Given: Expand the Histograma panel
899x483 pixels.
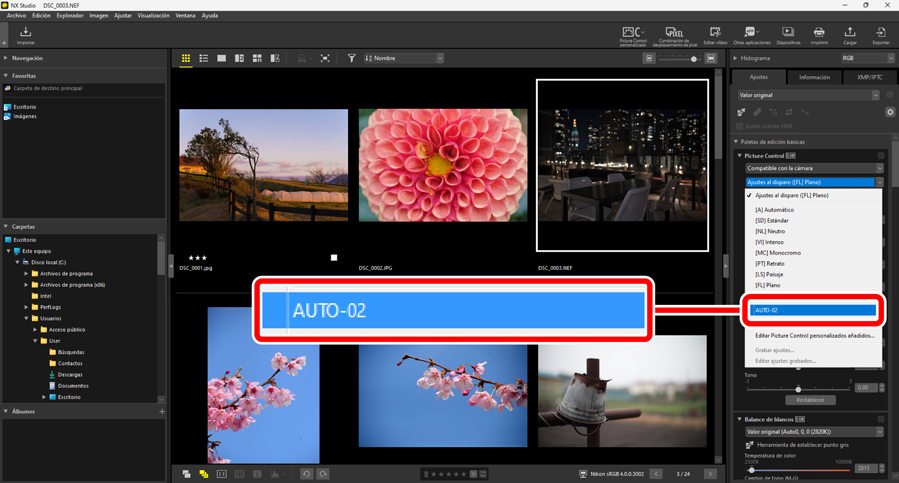Looking at the screenshot, I should click(737, 59).
